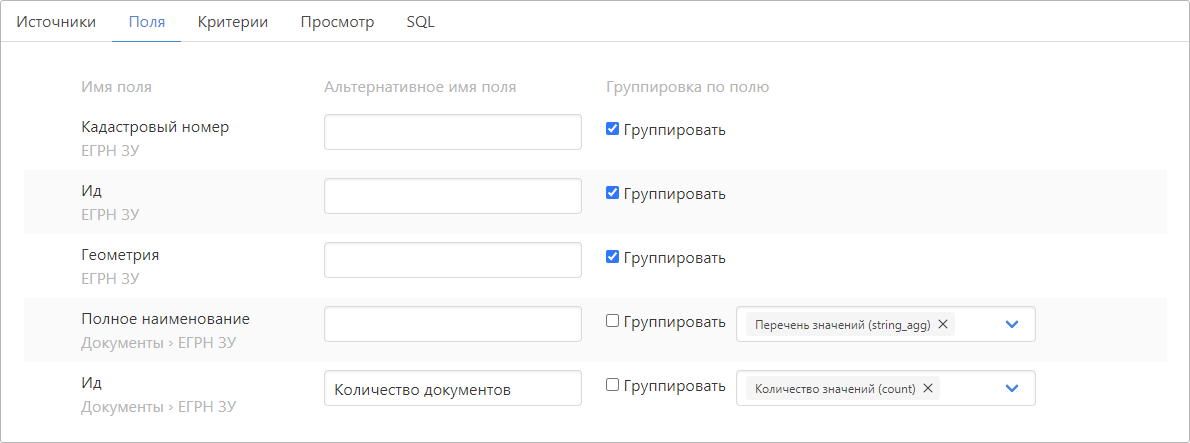Image resolution: width=1190 pixels, height=443 pixels.
Task: Uncheck Группировать for ЕГРН ЗУ Ид row
Action: pyautogui.click(x=613, y=193)
